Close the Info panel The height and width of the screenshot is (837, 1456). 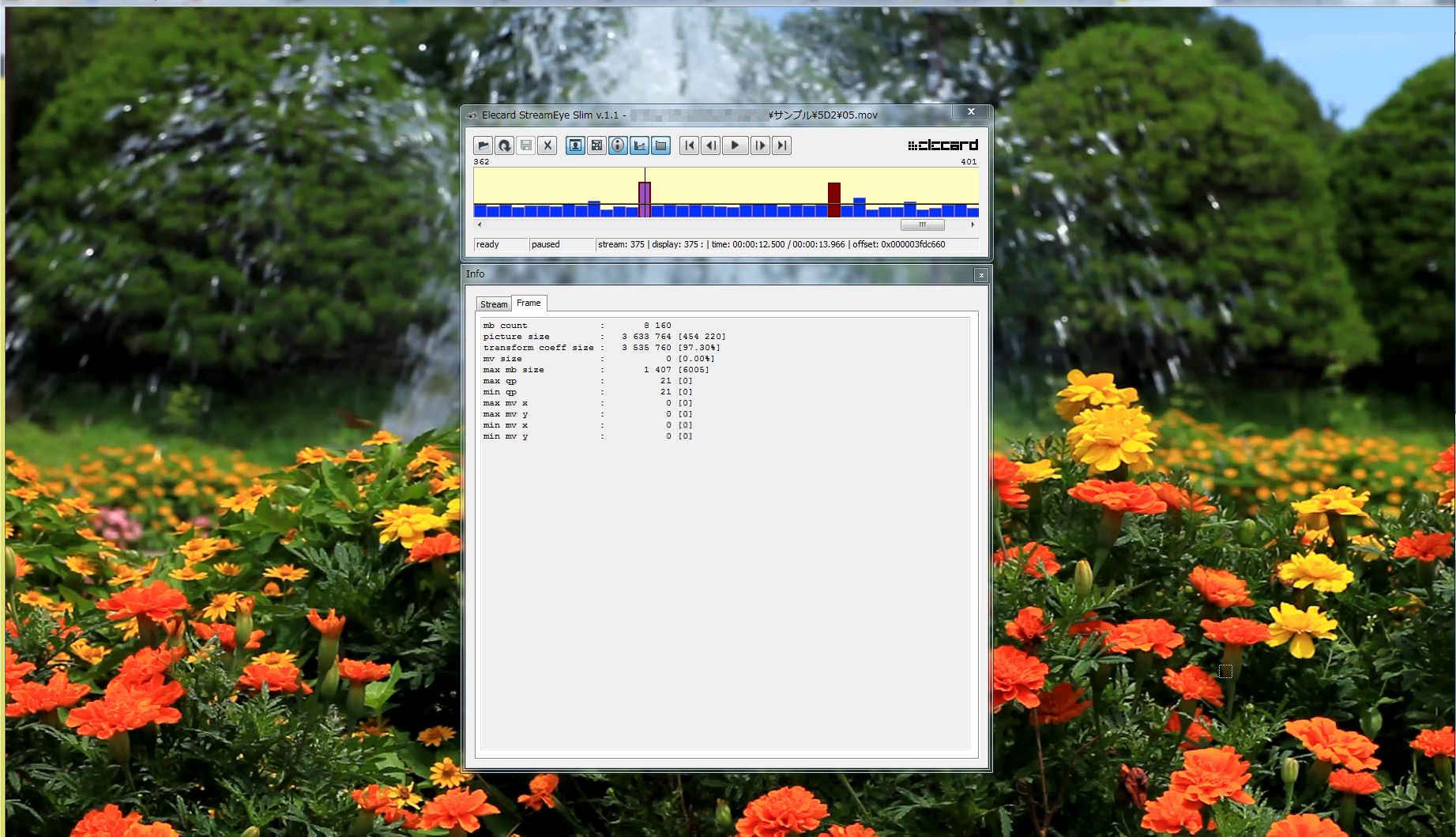[980, 275]
